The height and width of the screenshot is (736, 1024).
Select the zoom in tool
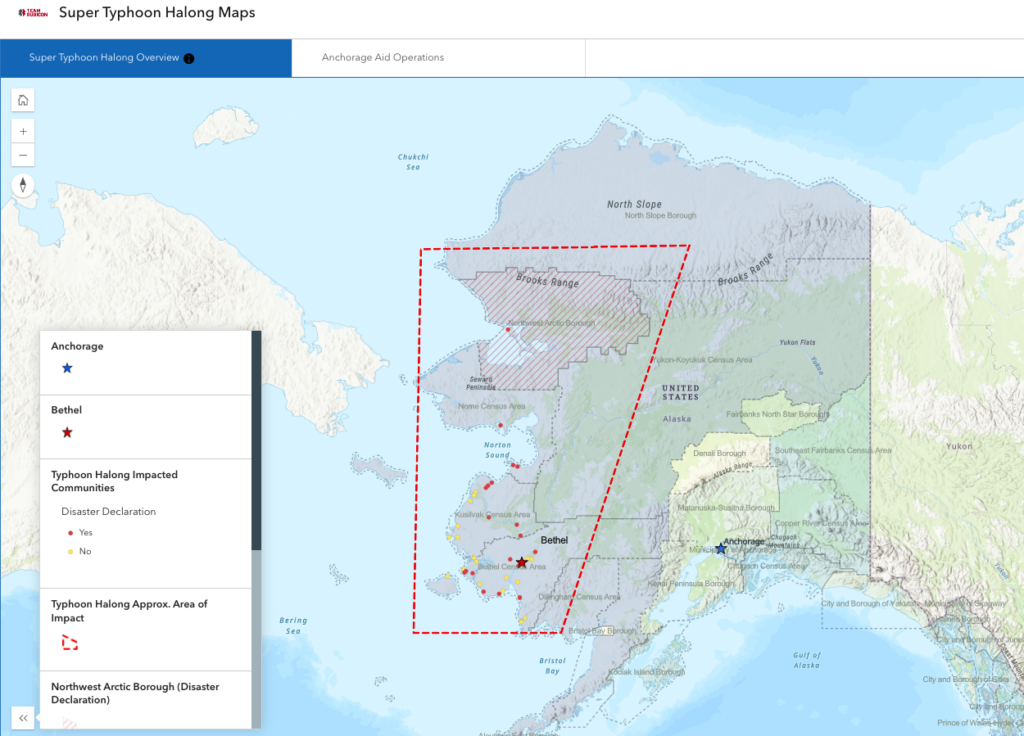click(x=22, y=130)
